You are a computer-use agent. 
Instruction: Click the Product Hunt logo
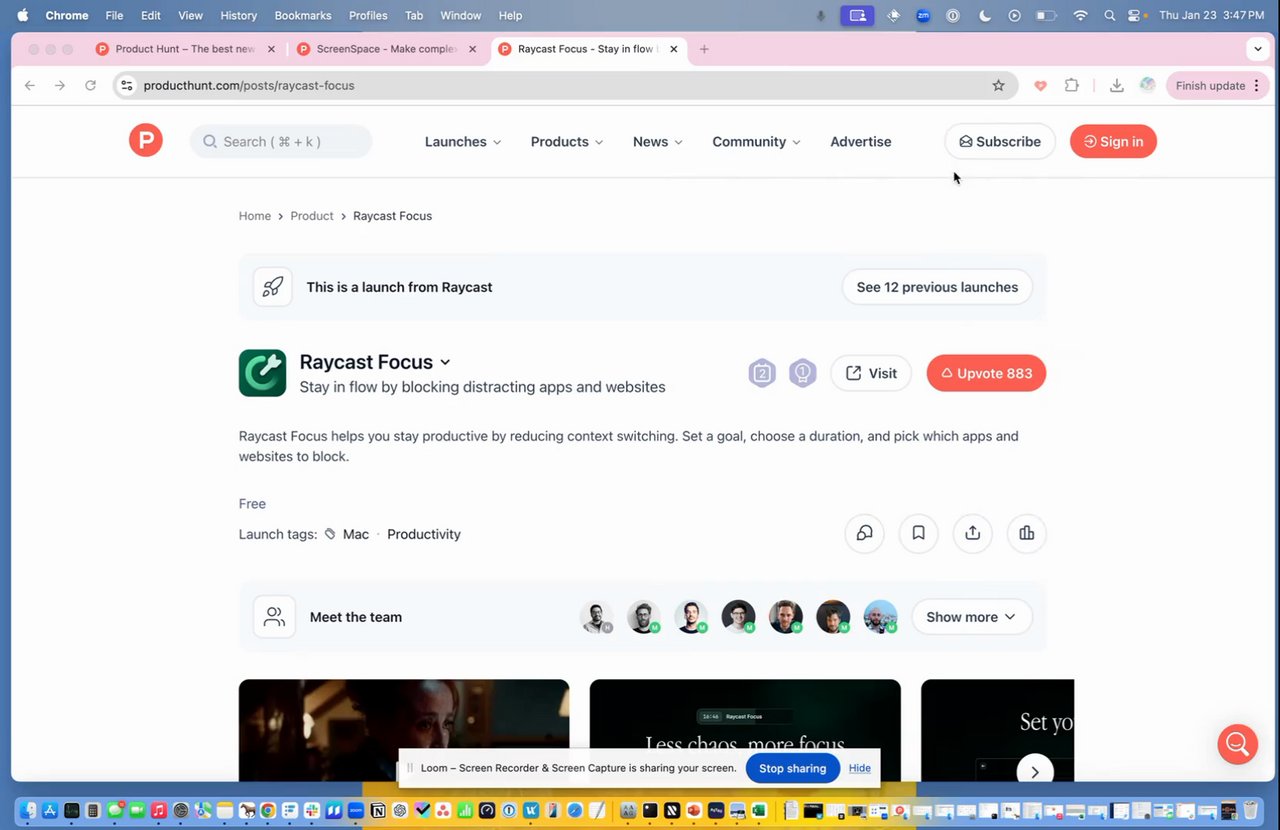coord(145,141)
